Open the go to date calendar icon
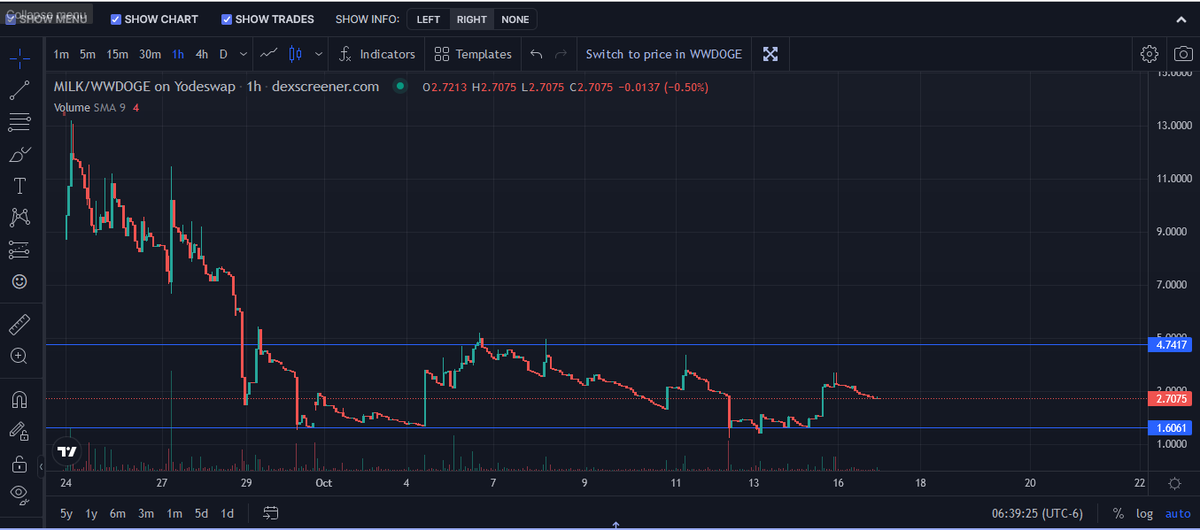 270,513
